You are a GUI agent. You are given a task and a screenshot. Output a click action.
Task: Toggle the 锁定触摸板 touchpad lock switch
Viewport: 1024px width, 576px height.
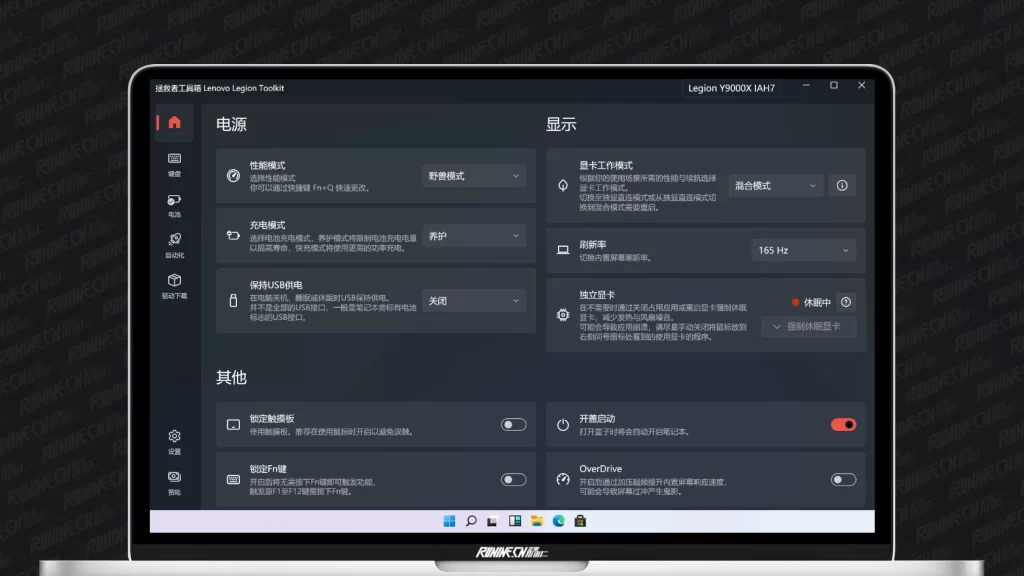coord(513,425)
